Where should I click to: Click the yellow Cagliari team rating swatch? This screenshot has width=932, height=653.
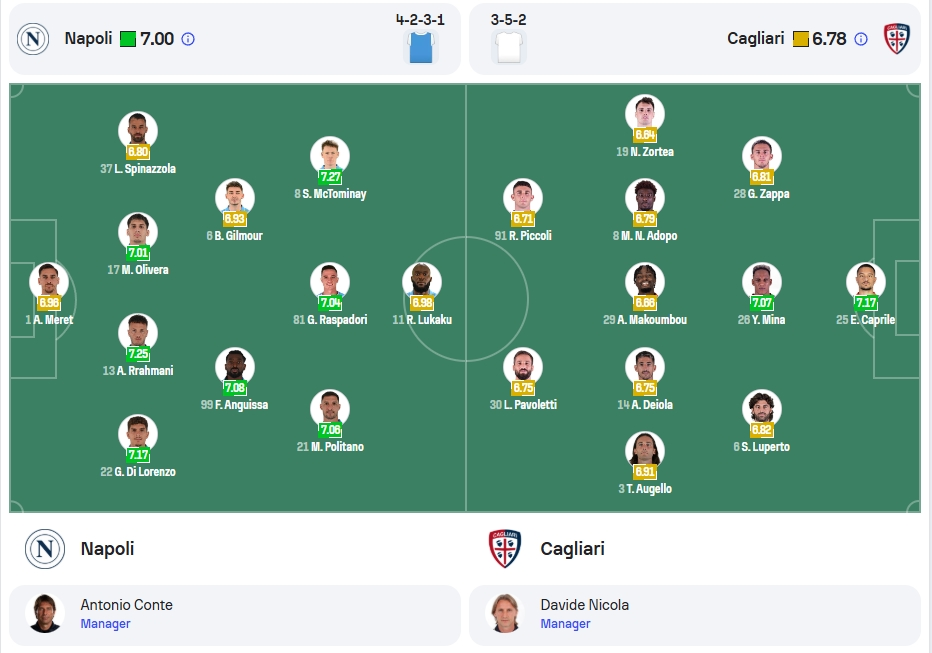pyautogui.click(x=801, y=39)
